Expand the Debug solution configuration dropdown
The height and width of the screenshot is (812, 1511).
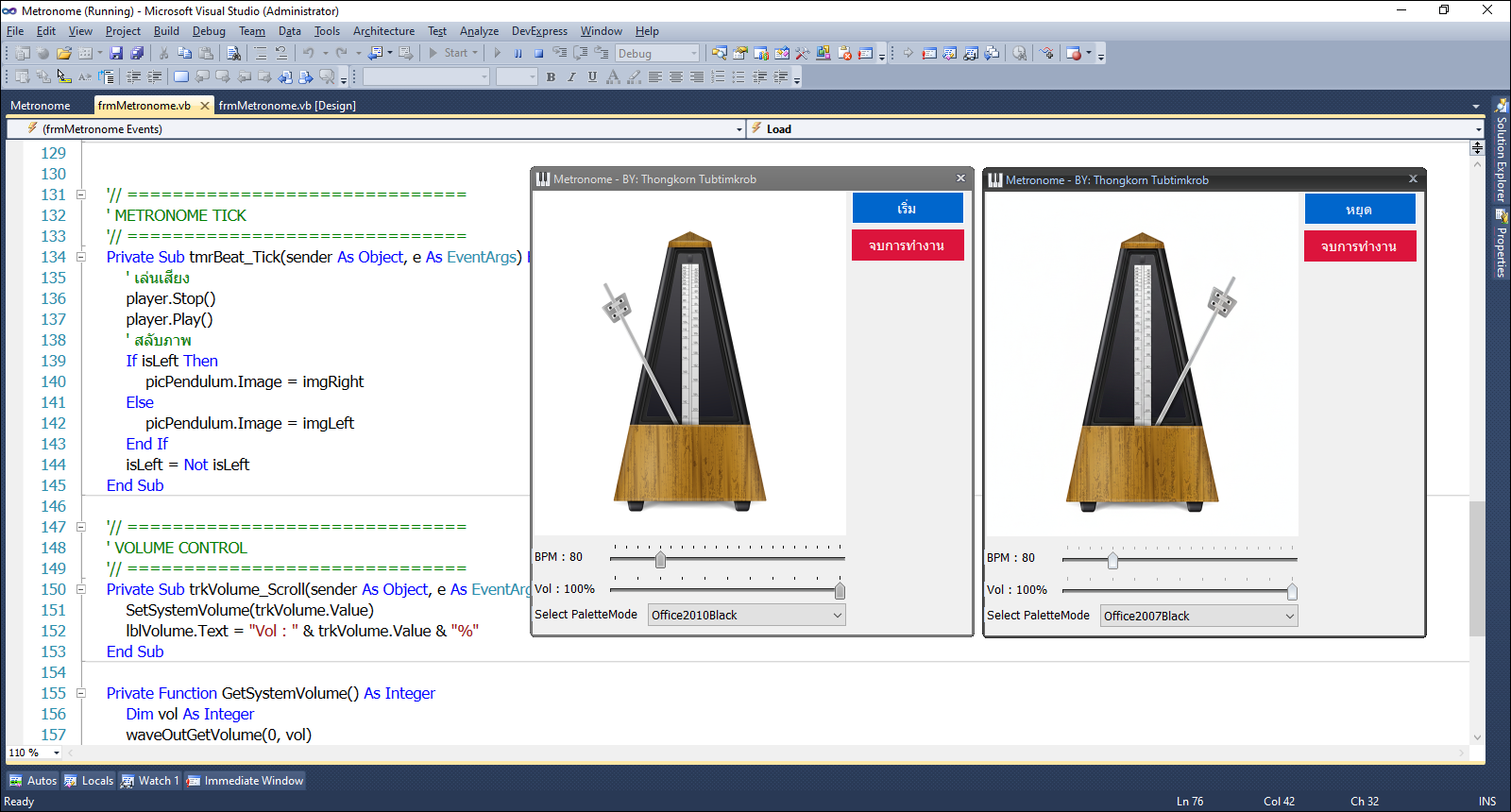pyautogui.click(x=694, y=54)
